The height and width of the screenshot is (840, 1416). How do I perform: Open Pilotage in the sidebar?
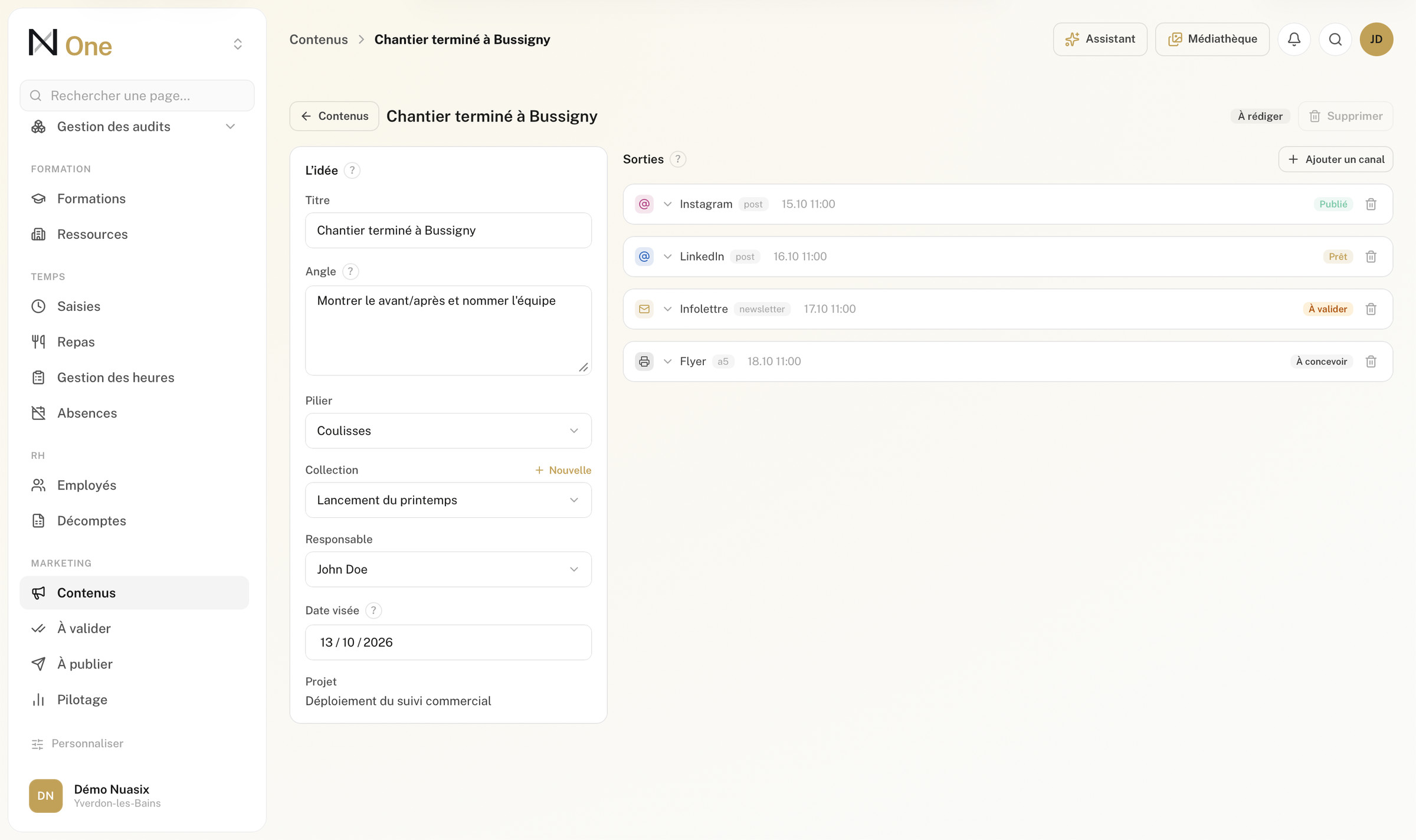pyautogui.click(x=135, y=700)
